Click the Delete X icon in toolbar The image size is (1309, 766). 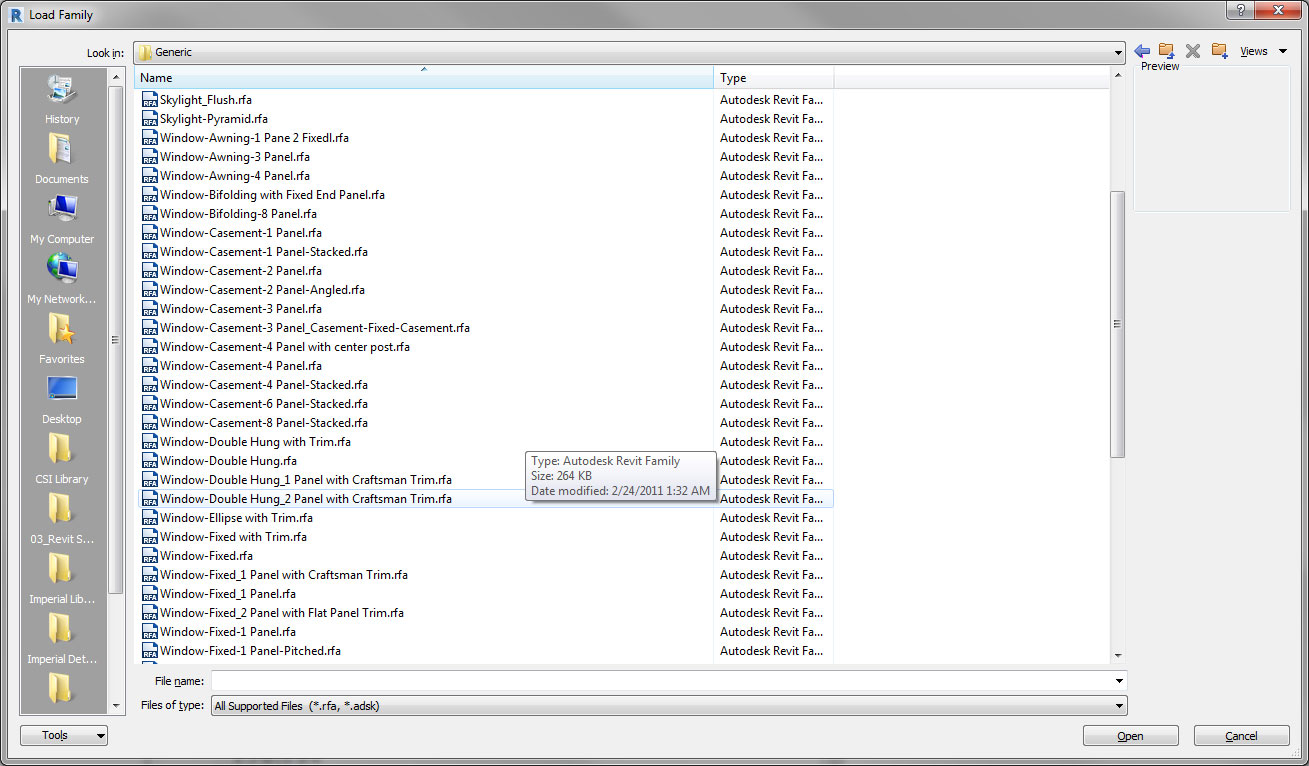(1192, 51)
